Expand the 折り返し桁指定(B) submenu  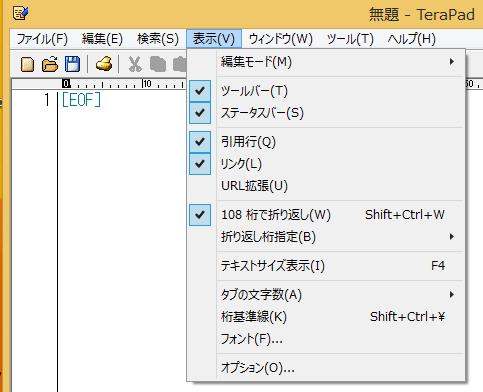tap(327, 237)
